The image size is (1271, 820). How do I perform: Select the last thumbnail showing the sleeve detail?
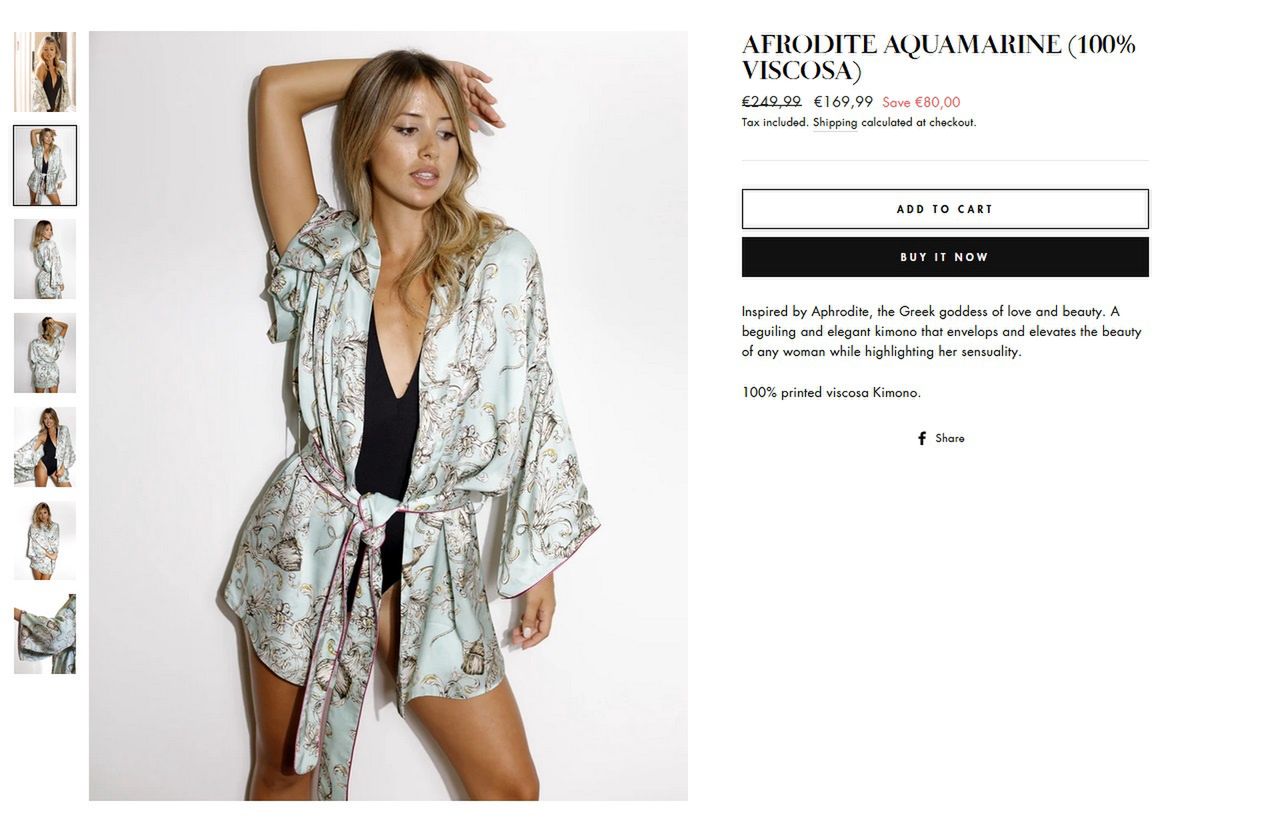coord(45,634)
